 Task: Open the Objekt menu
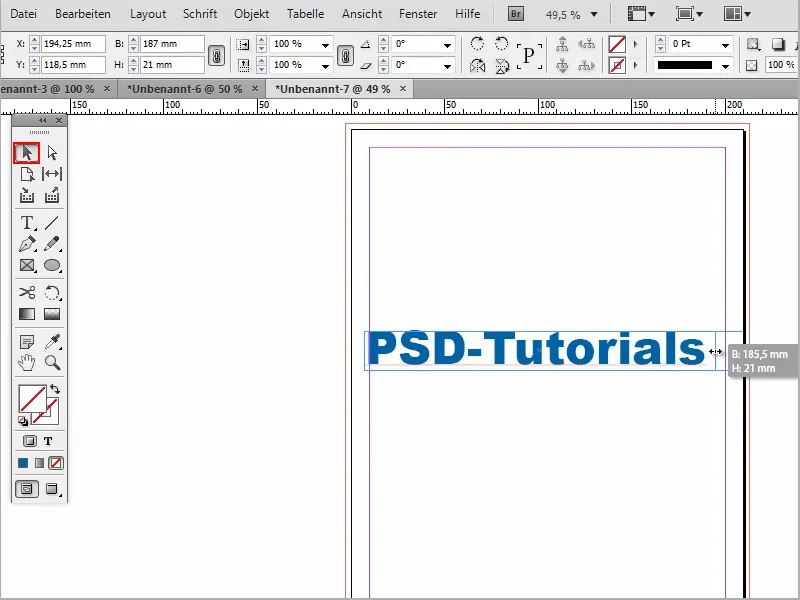(252, 14)
